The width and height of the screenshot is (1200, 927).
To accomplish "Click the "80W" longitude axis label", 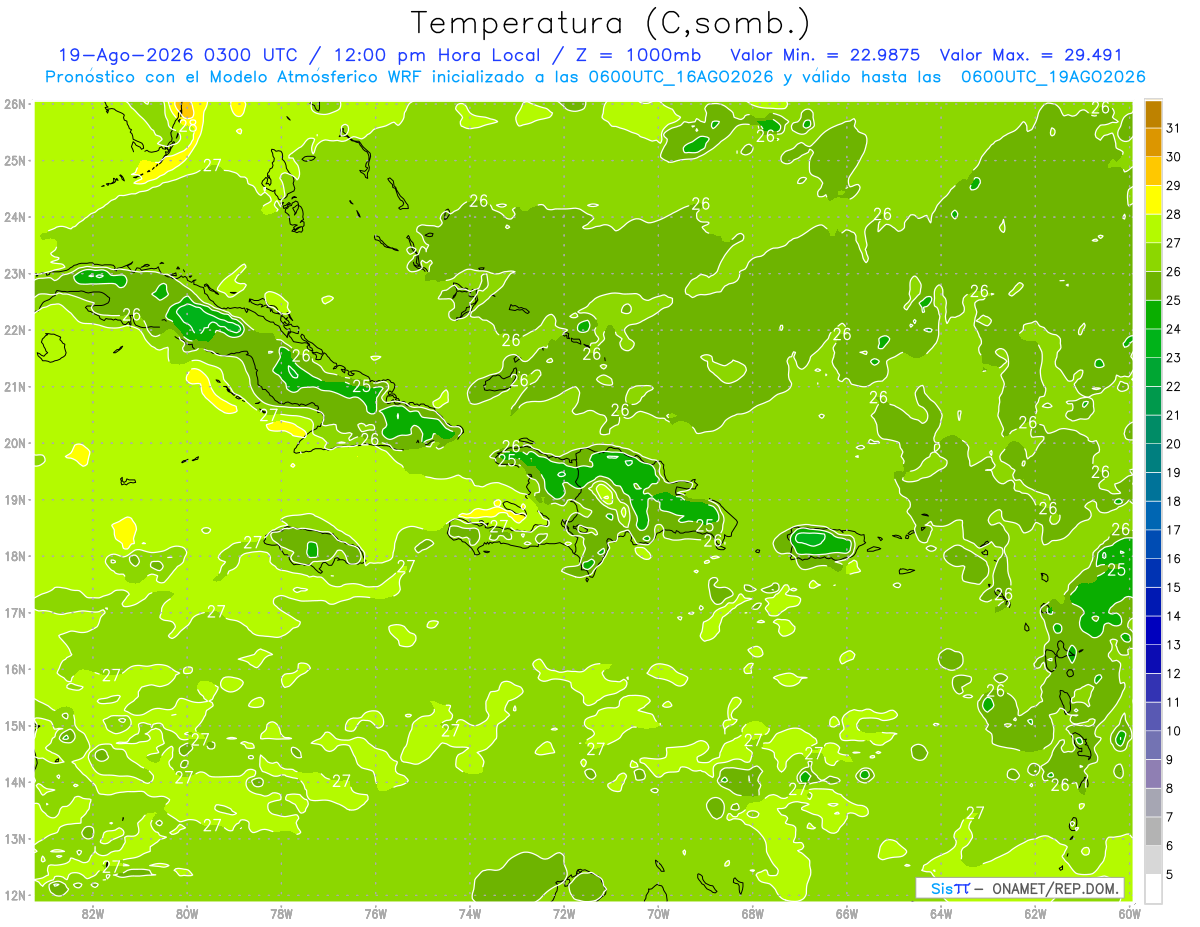I will 187,912.
